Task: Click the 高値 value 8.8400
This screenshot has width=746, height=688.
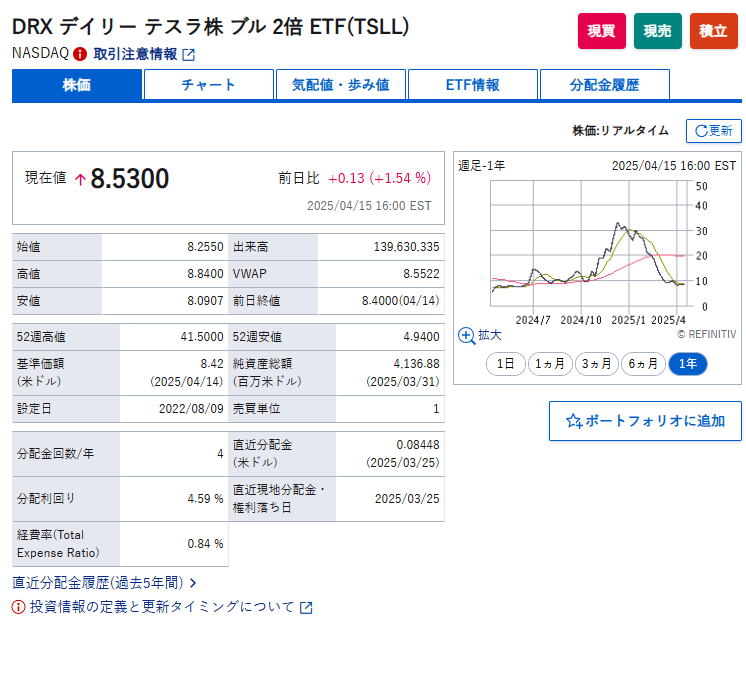Action: point(205,274)
